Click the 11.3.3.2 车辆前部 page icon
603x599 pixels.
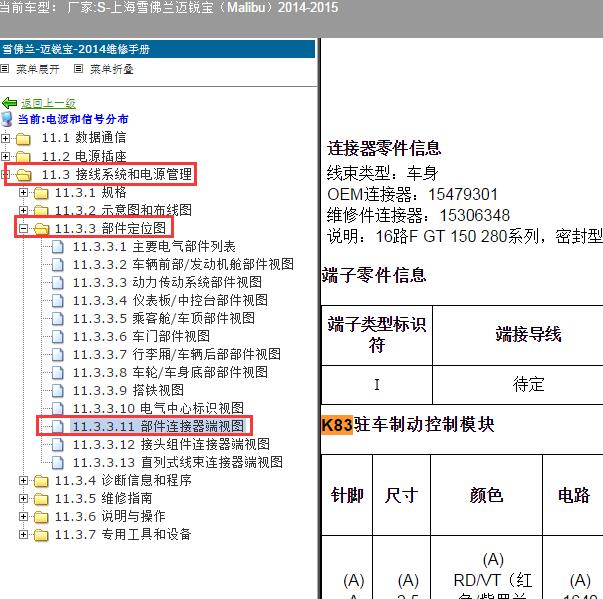[x=58, y=265]
